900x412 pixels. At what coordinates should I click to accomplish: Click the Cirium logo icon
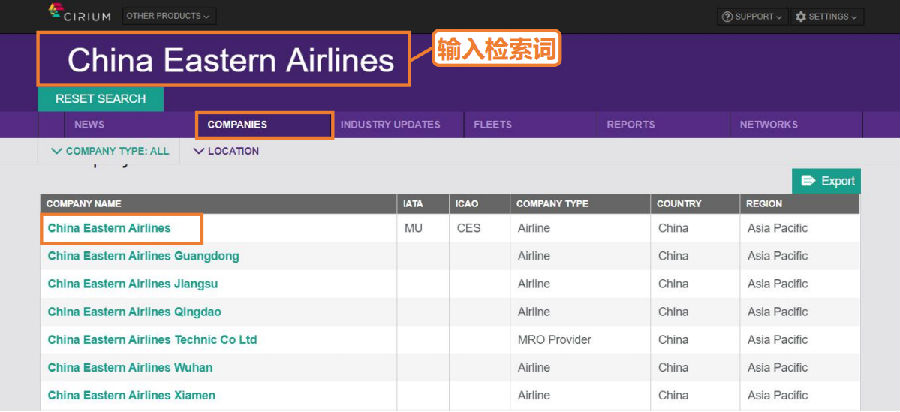coord(58,12)
